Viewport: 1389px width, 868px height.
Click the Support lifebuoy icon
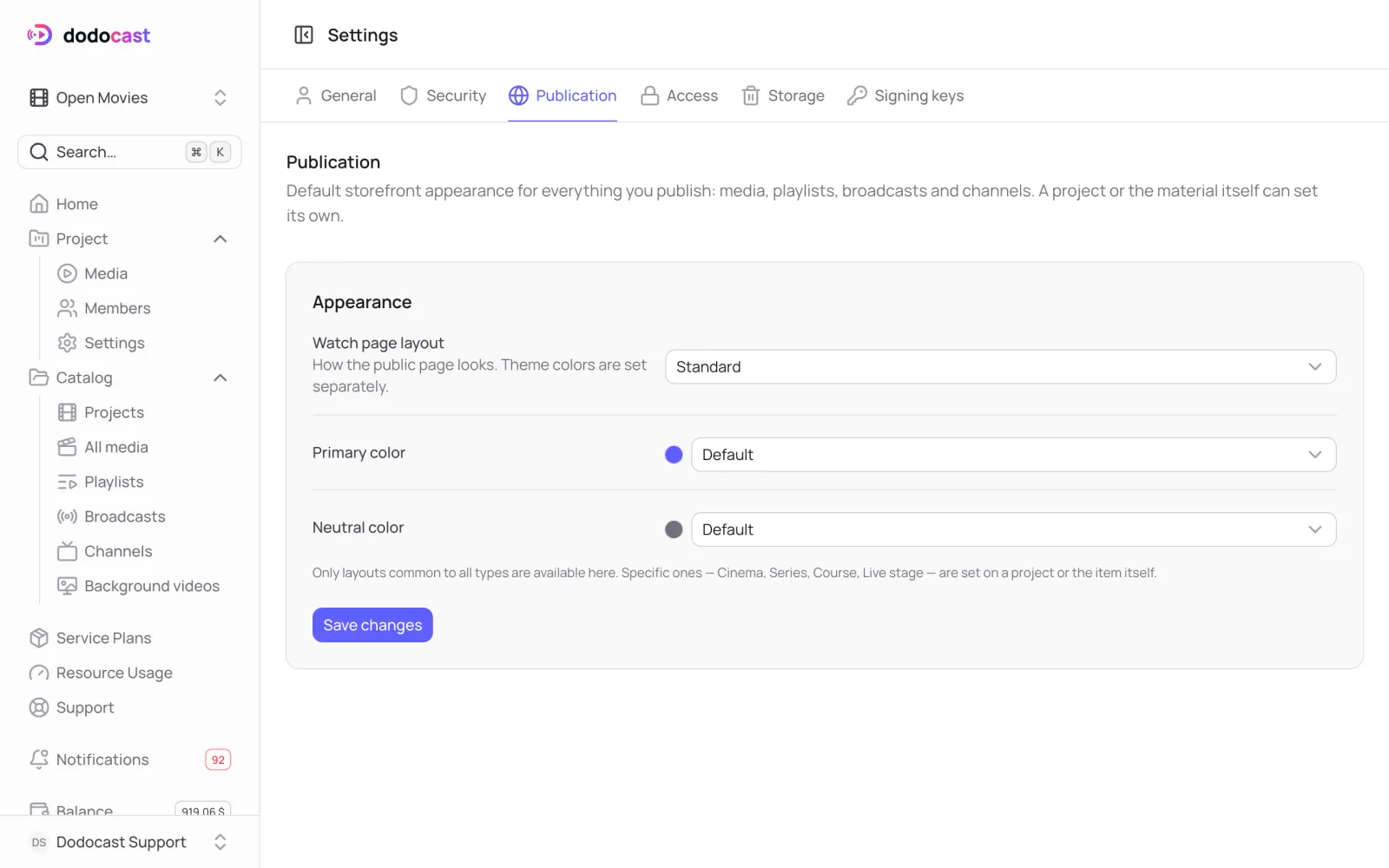39,707
